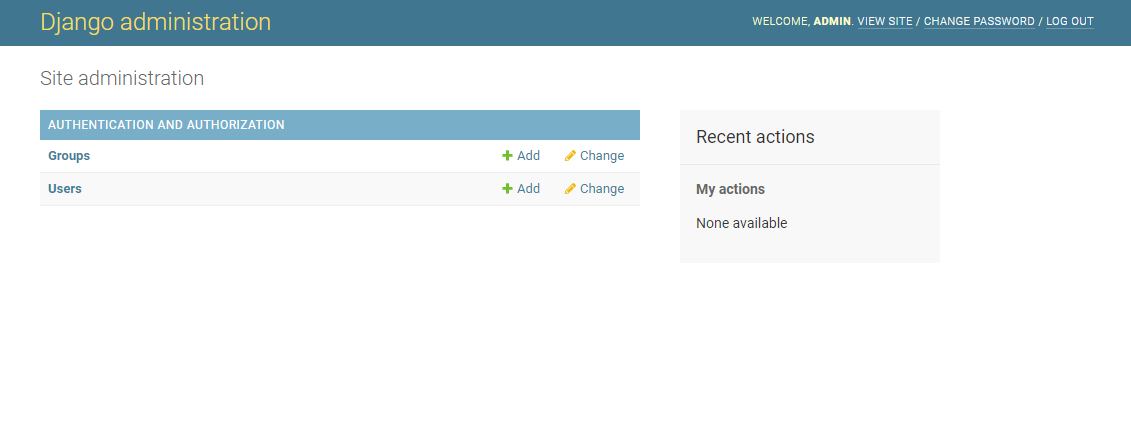This screenshot has height=445, width=1131.
Task: Click the Django administration title
Action: pos(156,22)
